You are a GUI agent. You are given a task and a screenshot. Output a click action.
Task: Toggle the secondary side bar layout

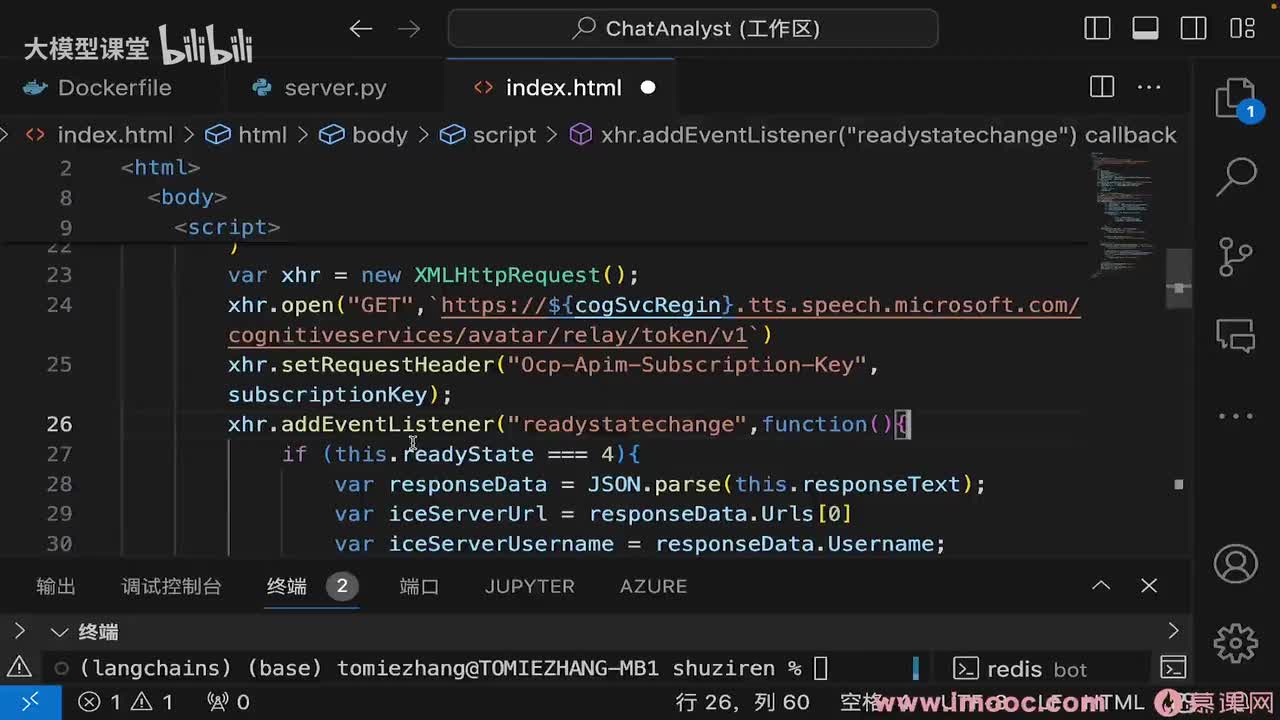pyautogui.click(x=1193, y=28)
